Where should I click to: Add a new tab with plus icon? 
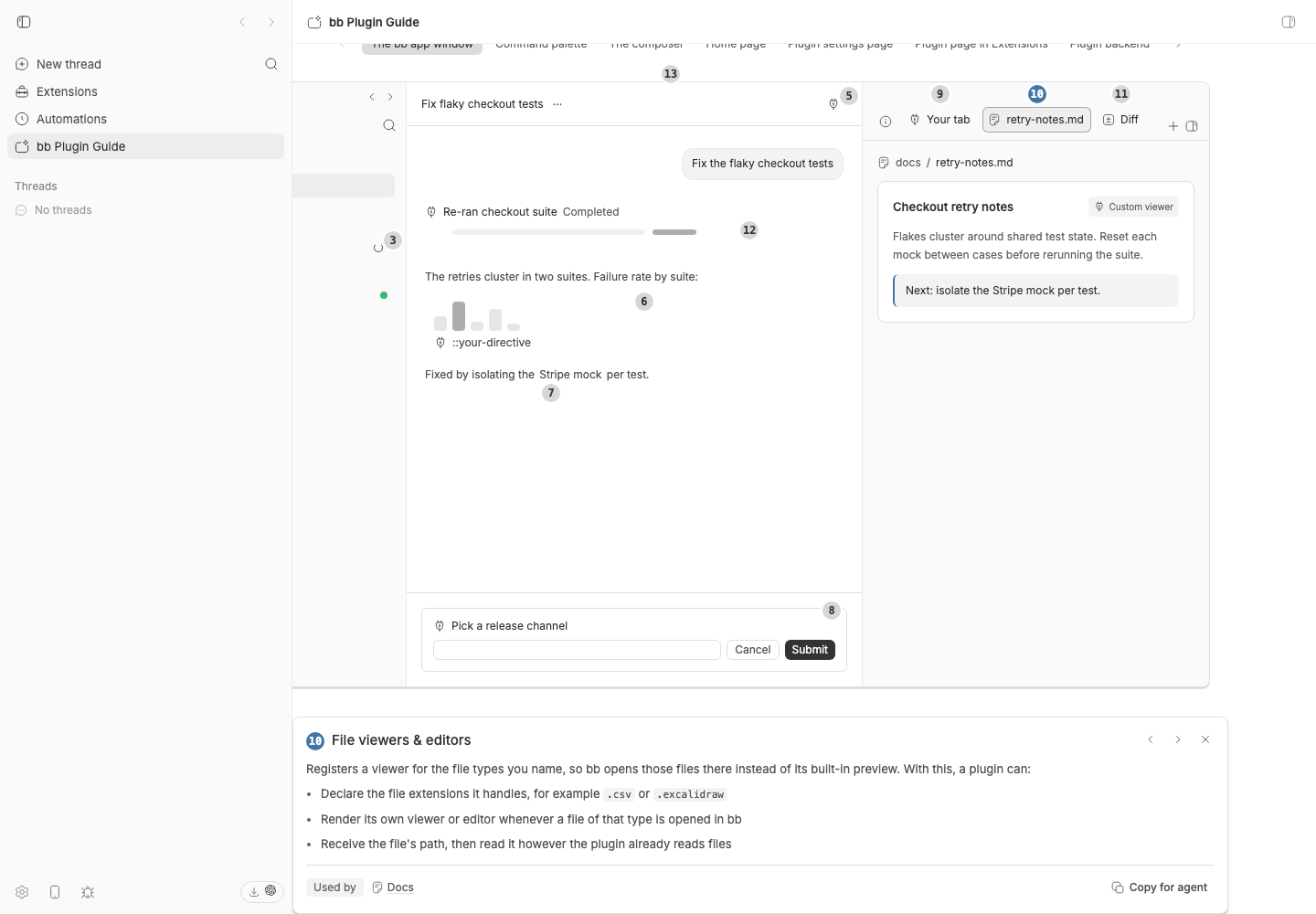[x=1173, y=126]
